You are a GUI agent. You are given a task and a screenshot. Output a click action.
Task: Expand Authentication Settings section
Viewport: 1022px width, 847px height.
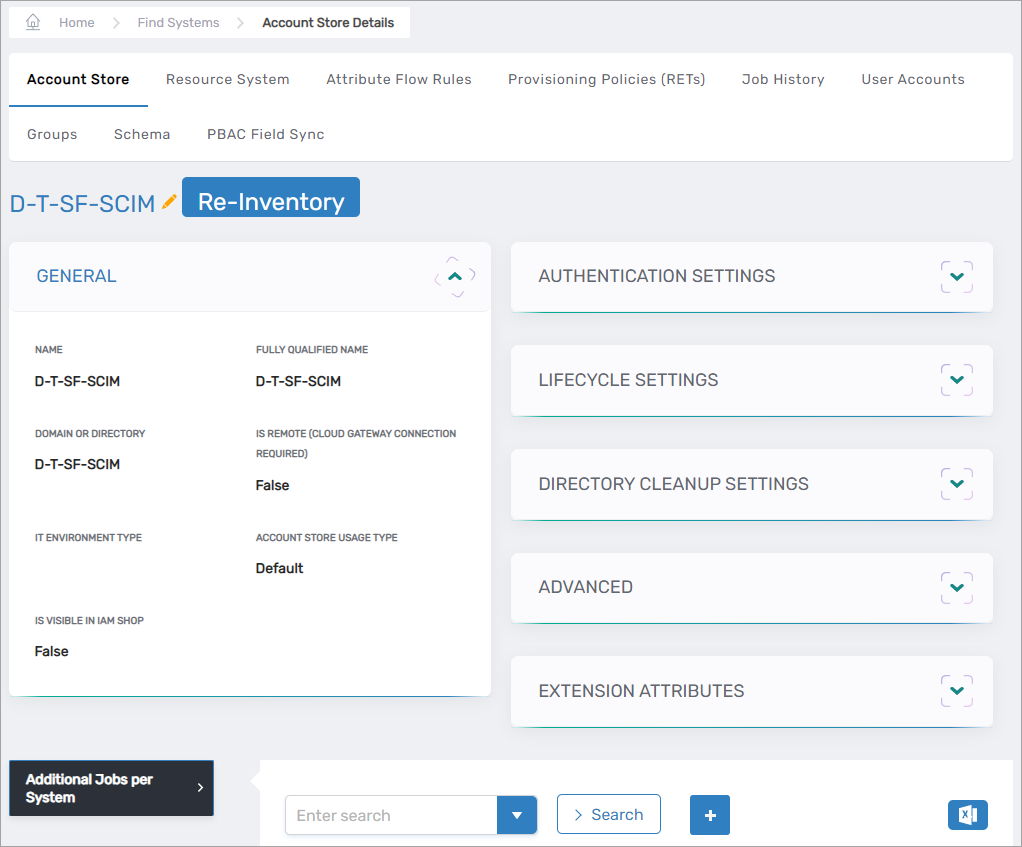pos(956,277)
